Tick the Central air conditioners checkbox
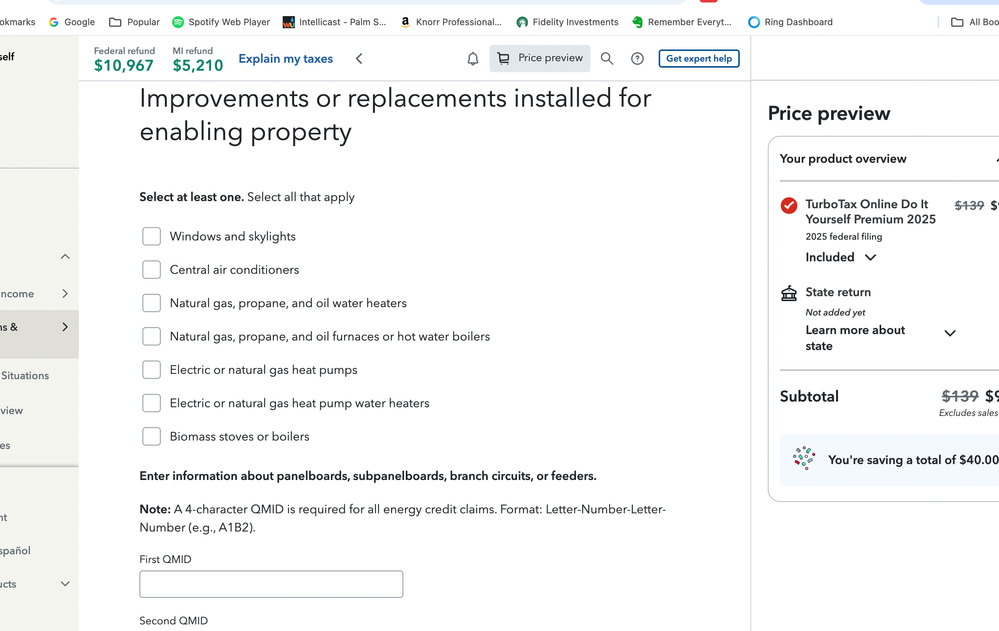 (x=151, y=270)
